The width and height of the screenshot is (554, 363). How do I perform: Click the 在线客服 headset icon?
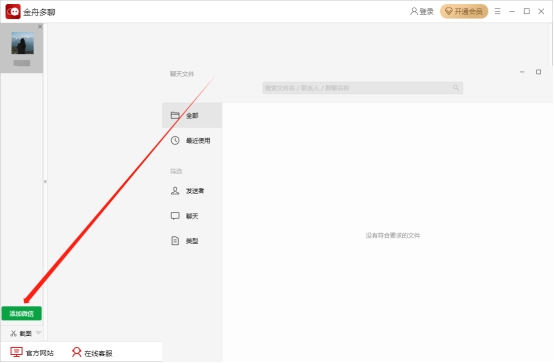tap(76, 352)
